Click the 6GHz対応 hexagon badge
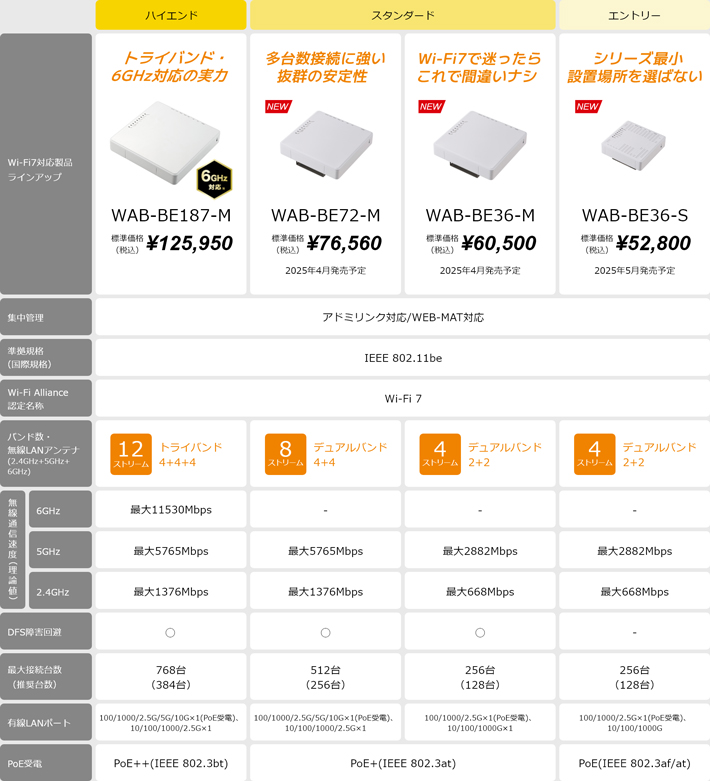The height and width of the screenshot is (781, 710). 214,179
